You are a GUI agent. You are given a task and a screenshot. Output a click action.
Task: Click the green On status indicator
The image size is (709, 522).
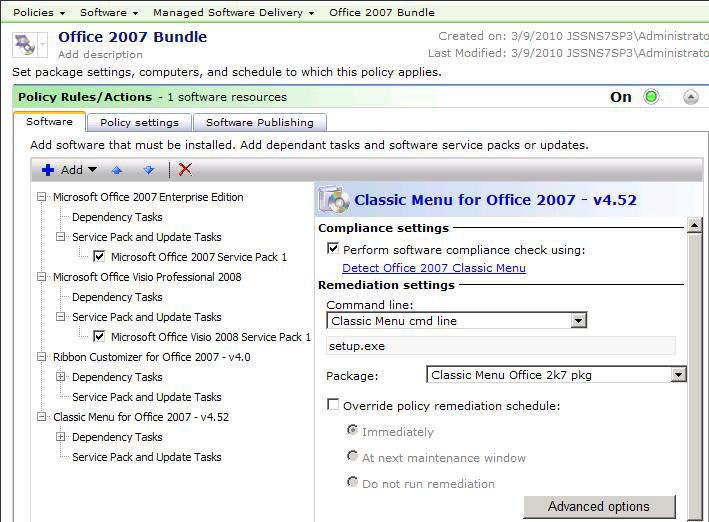pyautogui.click(x=652, y=97)
